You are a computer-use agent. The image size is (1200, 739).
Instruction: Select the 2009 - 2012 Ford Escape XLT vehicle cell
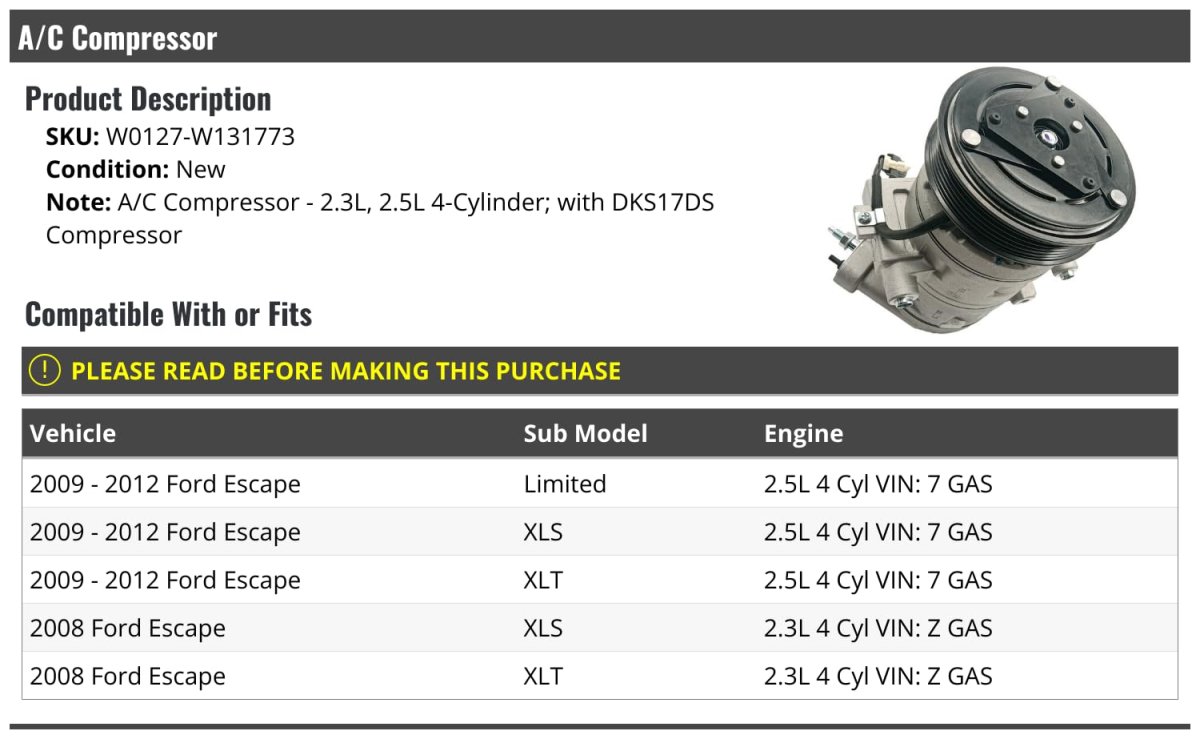point(165,580)
